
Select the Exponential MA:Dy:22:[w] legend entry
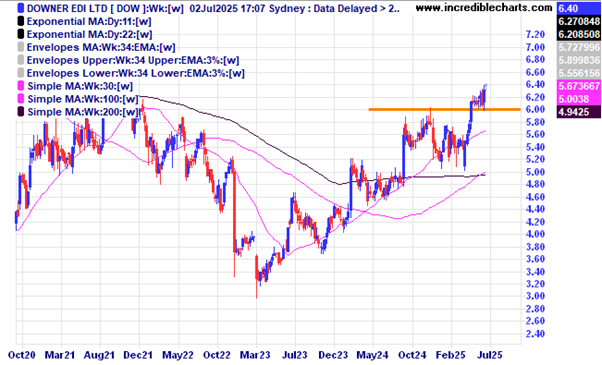pyautogui.click(x=89, y=35)
